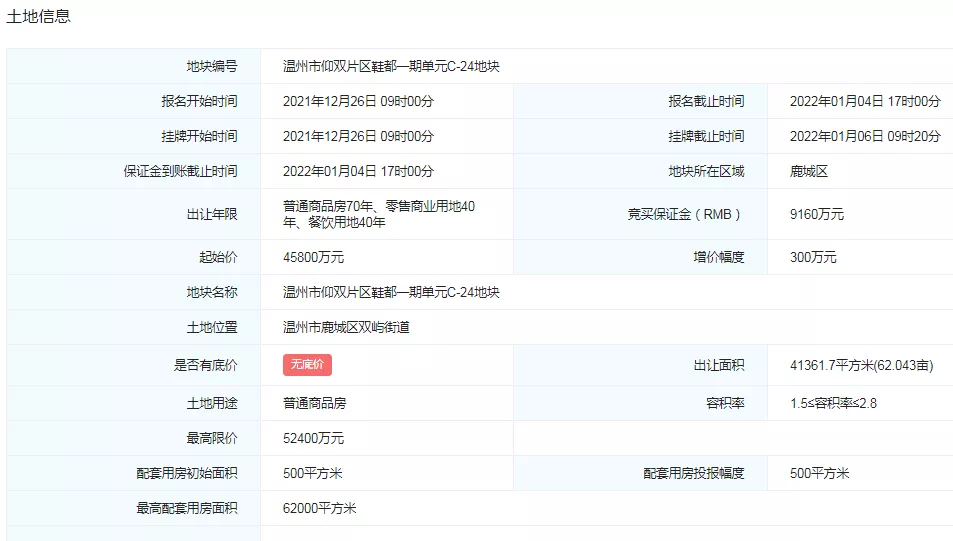The height and width of the screenshot is (541, 953).
Task: Select the 1.5≤容积率≤2.8 value
Action: pyautogui.click(x=833, y=403)
